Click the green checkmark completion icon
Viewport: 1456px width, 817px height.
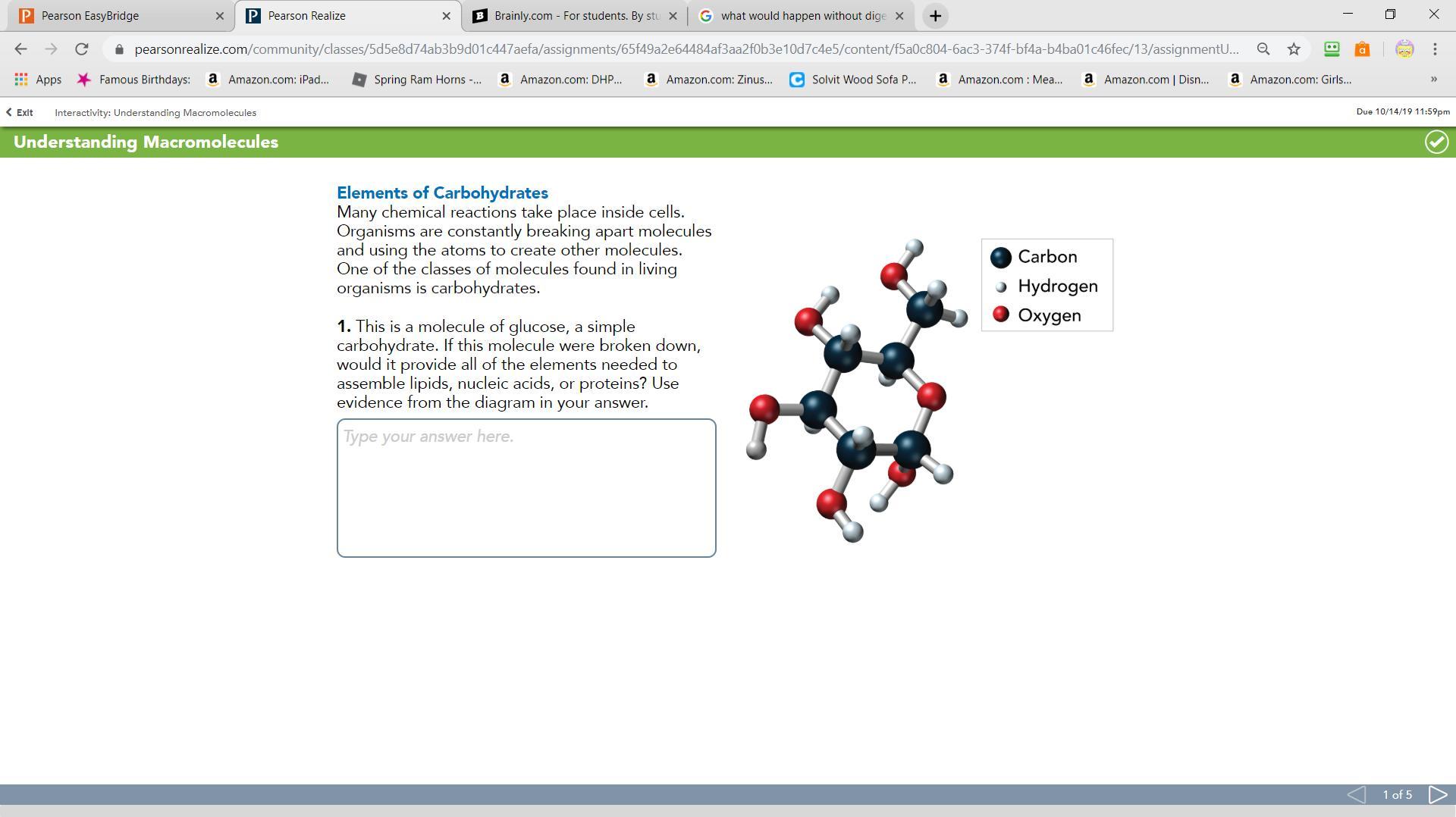click(x=1436, y=142)
